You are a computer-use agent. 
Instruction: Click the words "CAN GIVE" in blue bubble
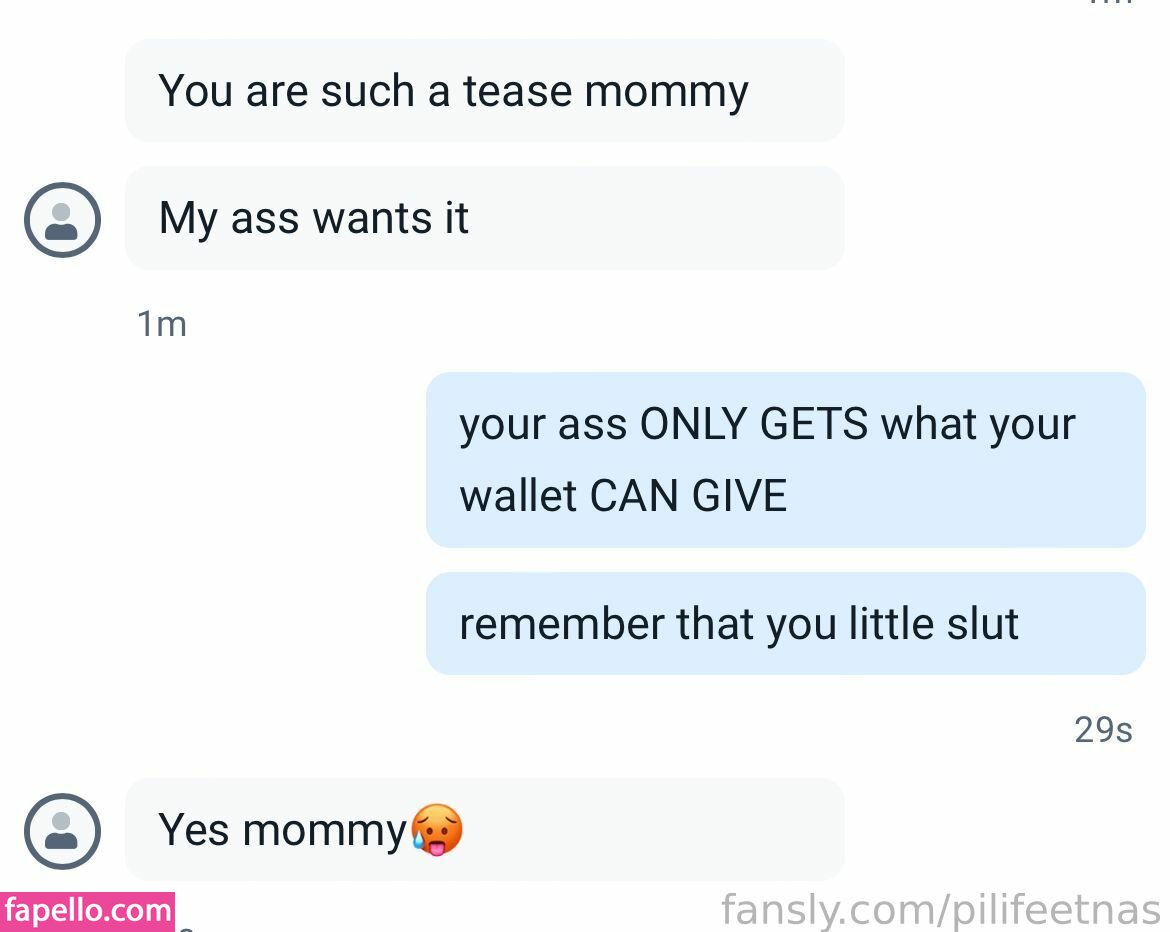pos(688,495)
